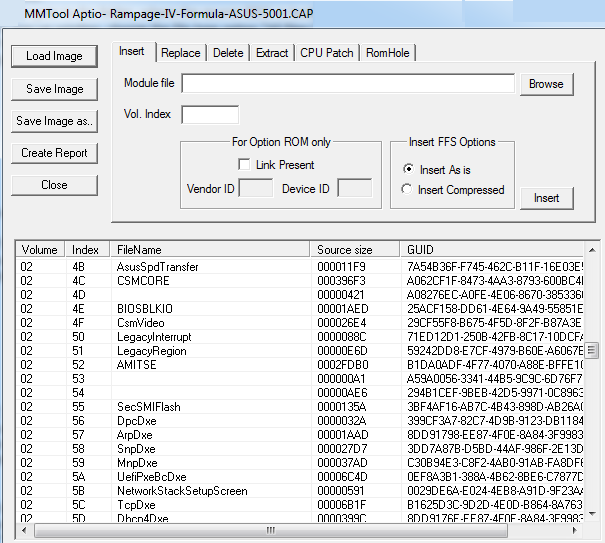Select the AsusSpdTransfer row
This screenshot has height=543, width=605.
[x=300, y=267]
